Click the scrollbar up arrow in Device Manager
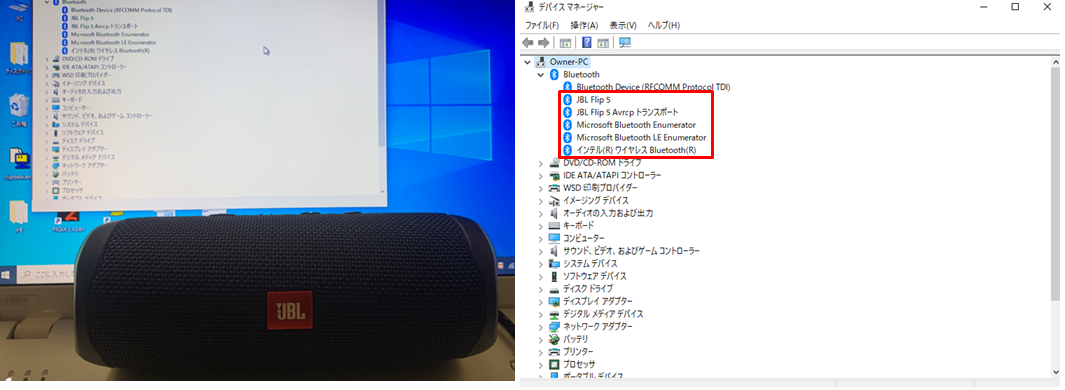Image resolution: width=1065 pixels, height=390 pixels. point(1055,61)
